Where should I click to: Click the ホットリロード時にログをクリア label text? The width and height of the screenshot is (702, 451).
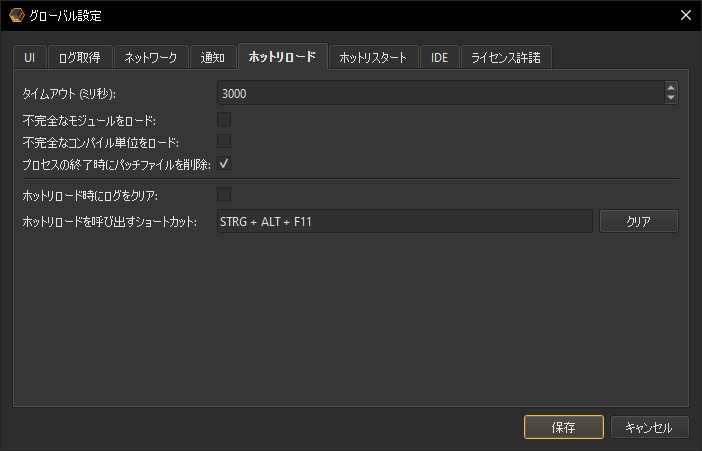coord(90,196)
